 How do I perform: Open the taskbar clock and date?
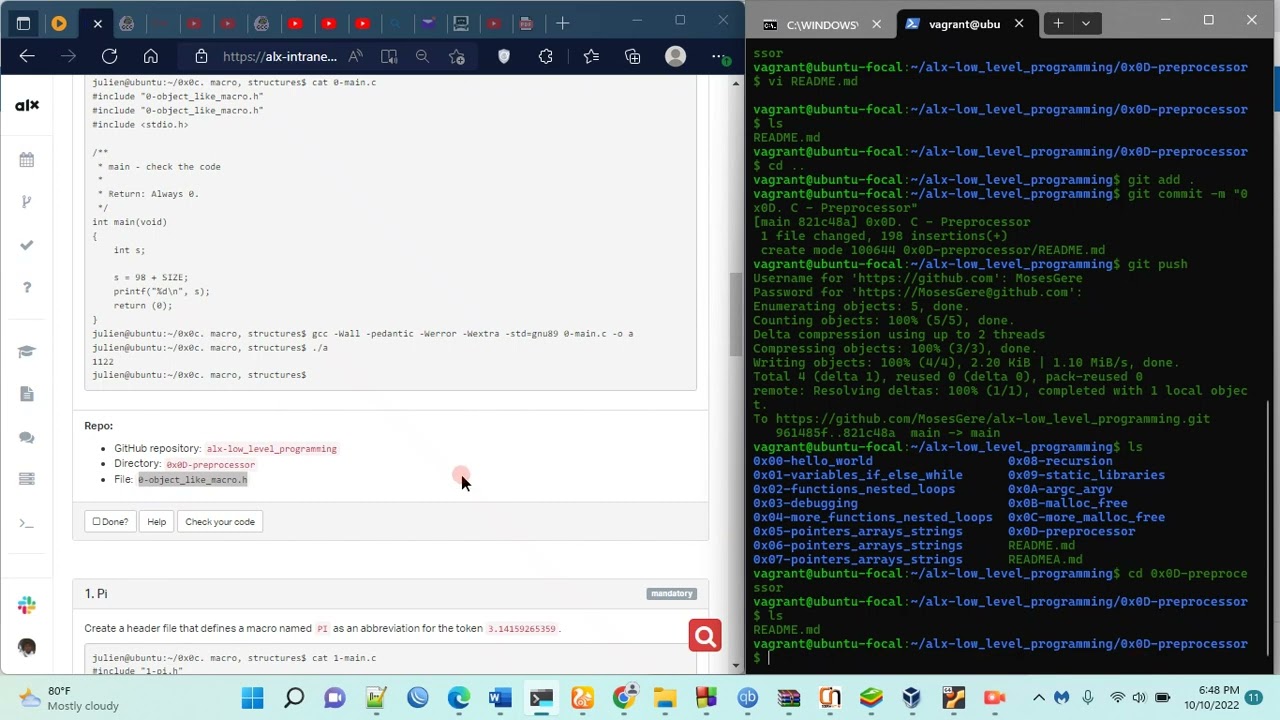(x=1212, y=697)
